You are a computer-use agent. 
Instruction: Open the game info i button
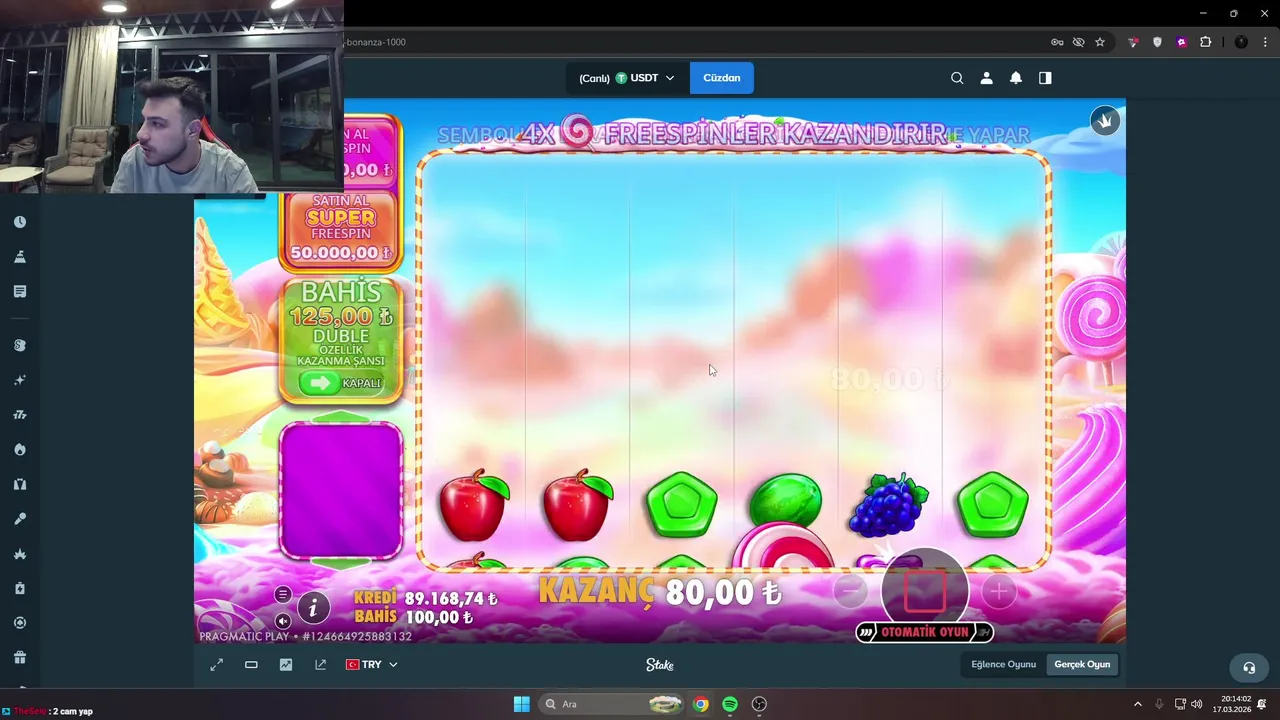[313, 607]
